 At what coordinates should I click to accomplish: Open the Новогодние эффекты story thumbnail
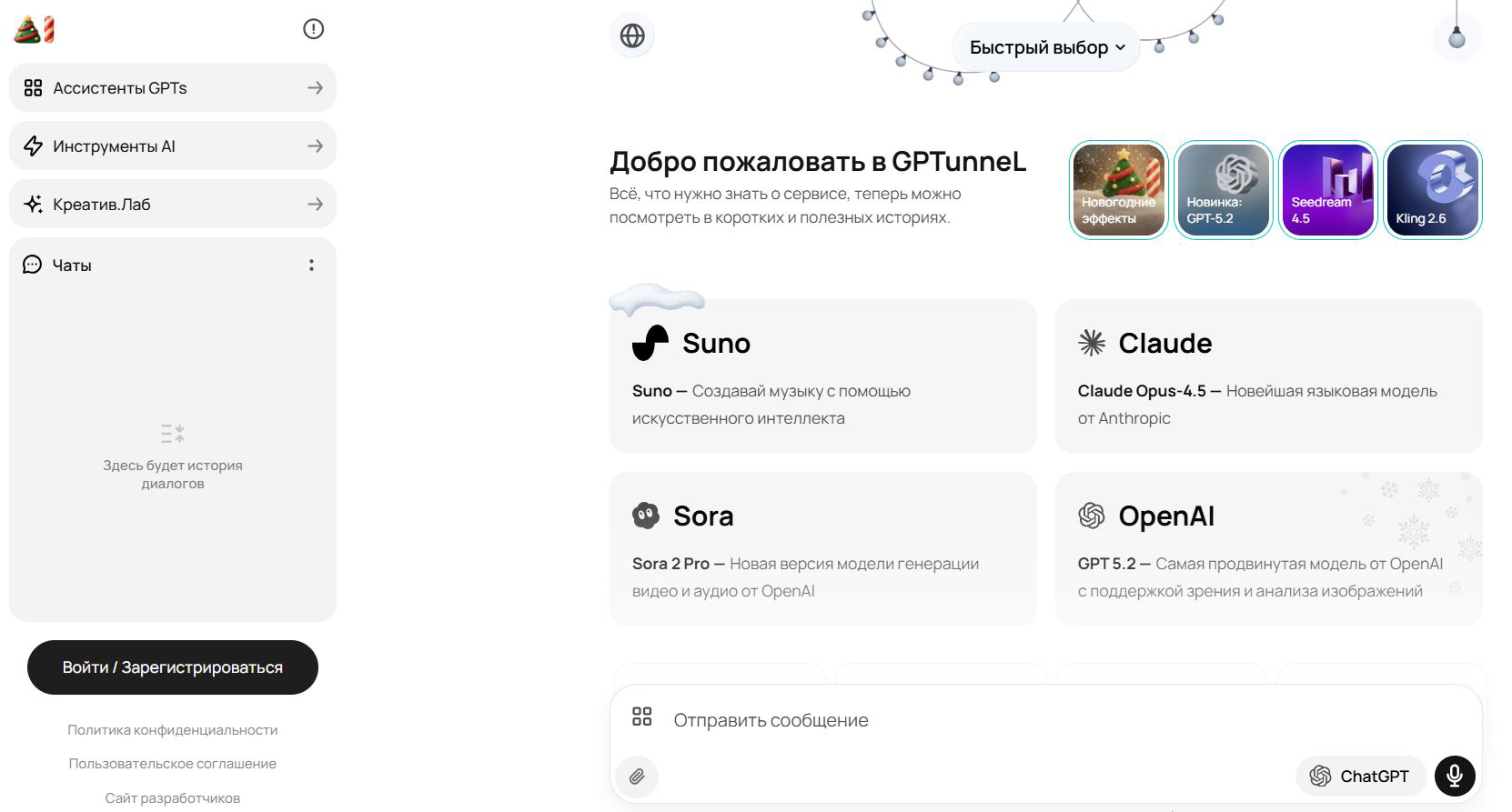1119,190
